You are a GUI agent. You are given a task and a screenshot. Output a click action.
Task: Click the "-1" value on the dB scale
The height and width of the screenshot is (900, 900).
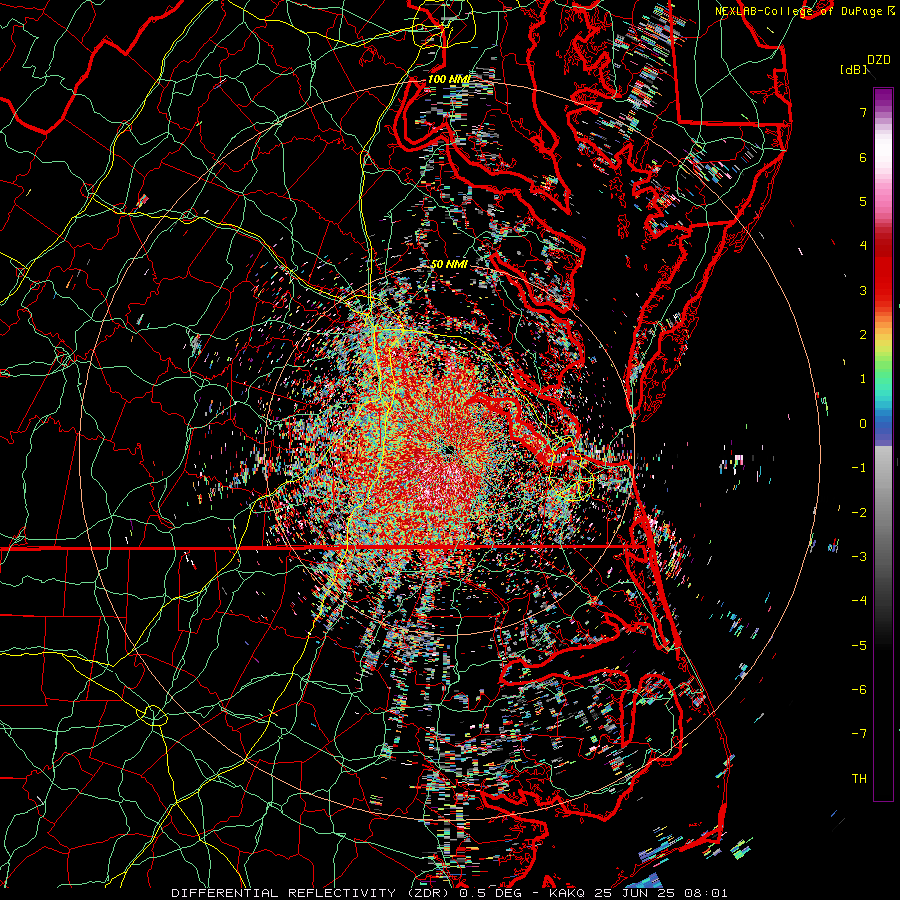pyautogui.click(x=859, y=468)
